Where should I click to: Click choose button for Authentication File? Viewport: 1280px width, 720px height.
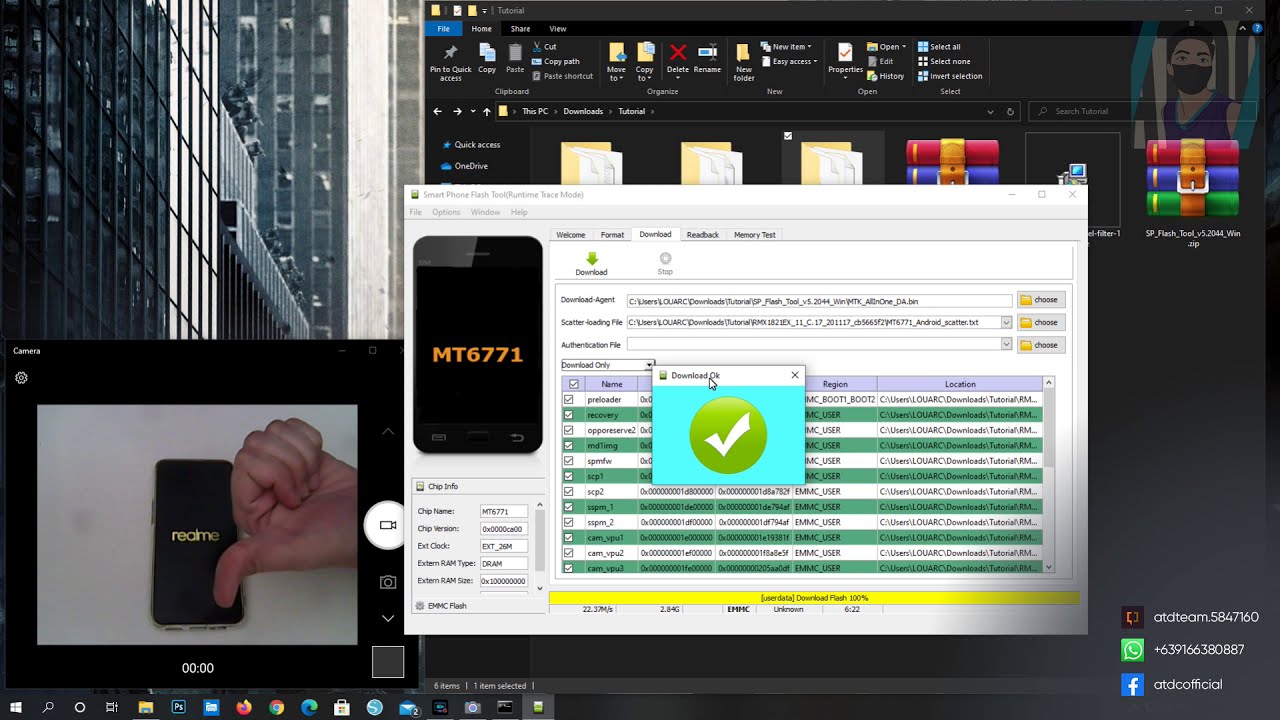point(1041,345)
